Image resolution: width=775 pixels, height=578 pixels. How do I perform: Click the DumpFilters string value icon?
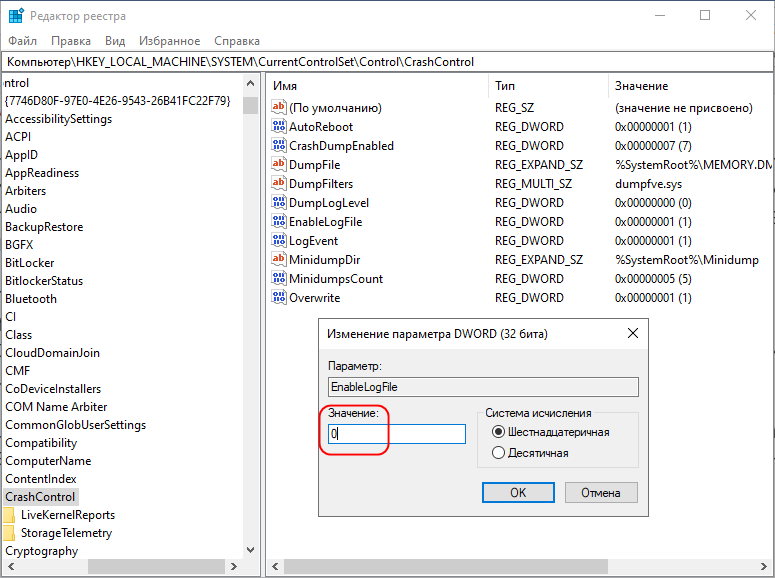click(279, 183)
